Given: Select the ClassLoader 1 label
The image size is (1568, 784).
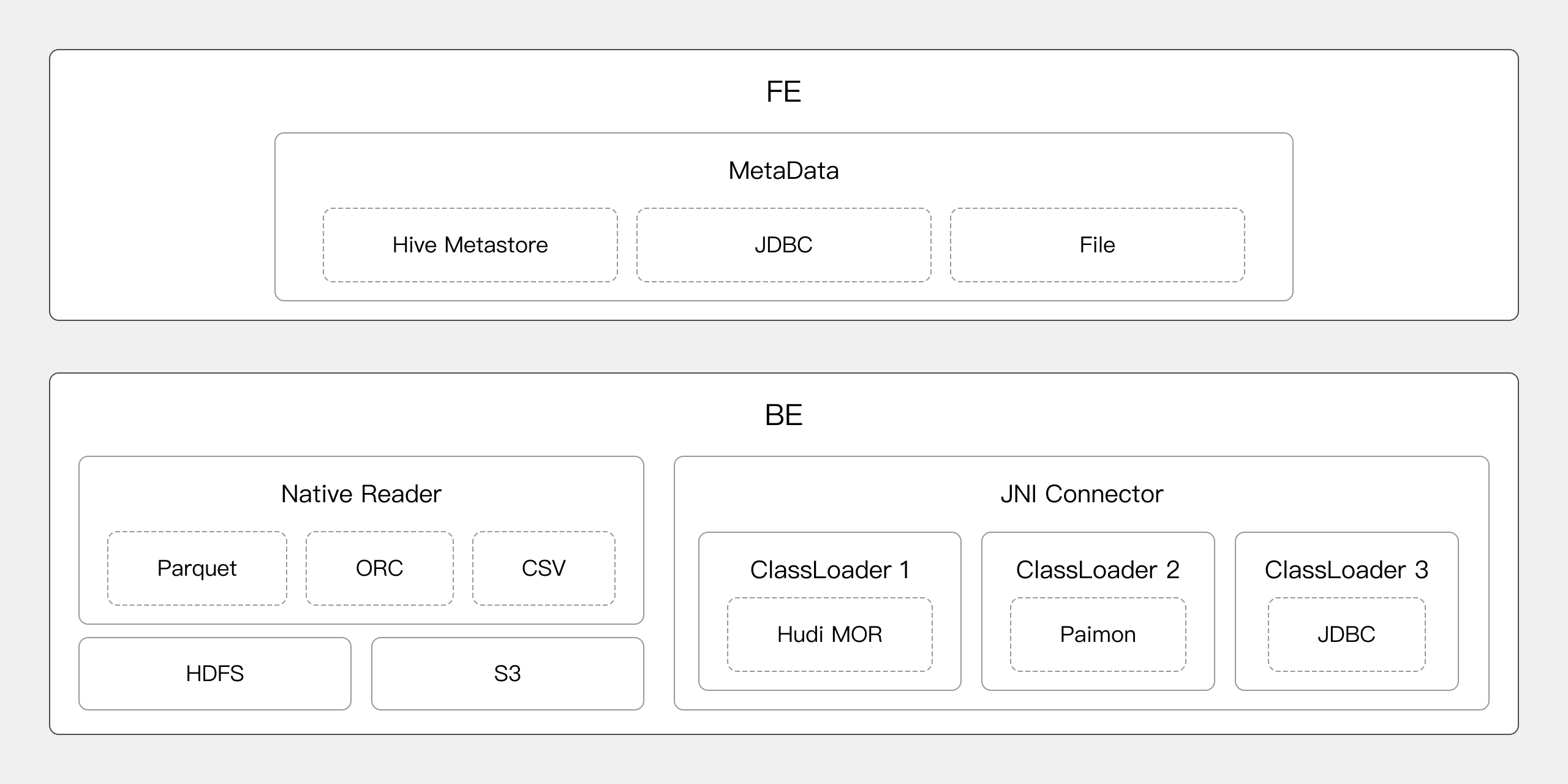Looking at the screenshot, I should click(829, 570).
